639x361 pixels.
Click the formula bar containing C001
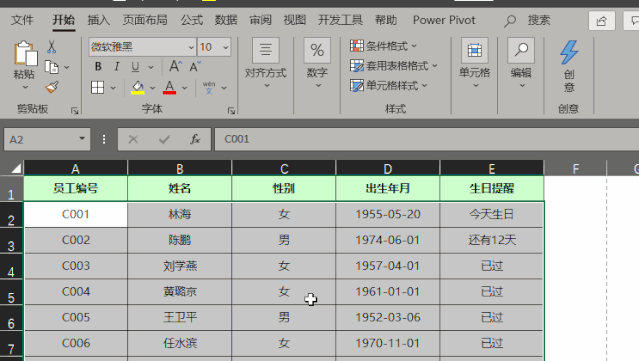(x=426, y=139)
